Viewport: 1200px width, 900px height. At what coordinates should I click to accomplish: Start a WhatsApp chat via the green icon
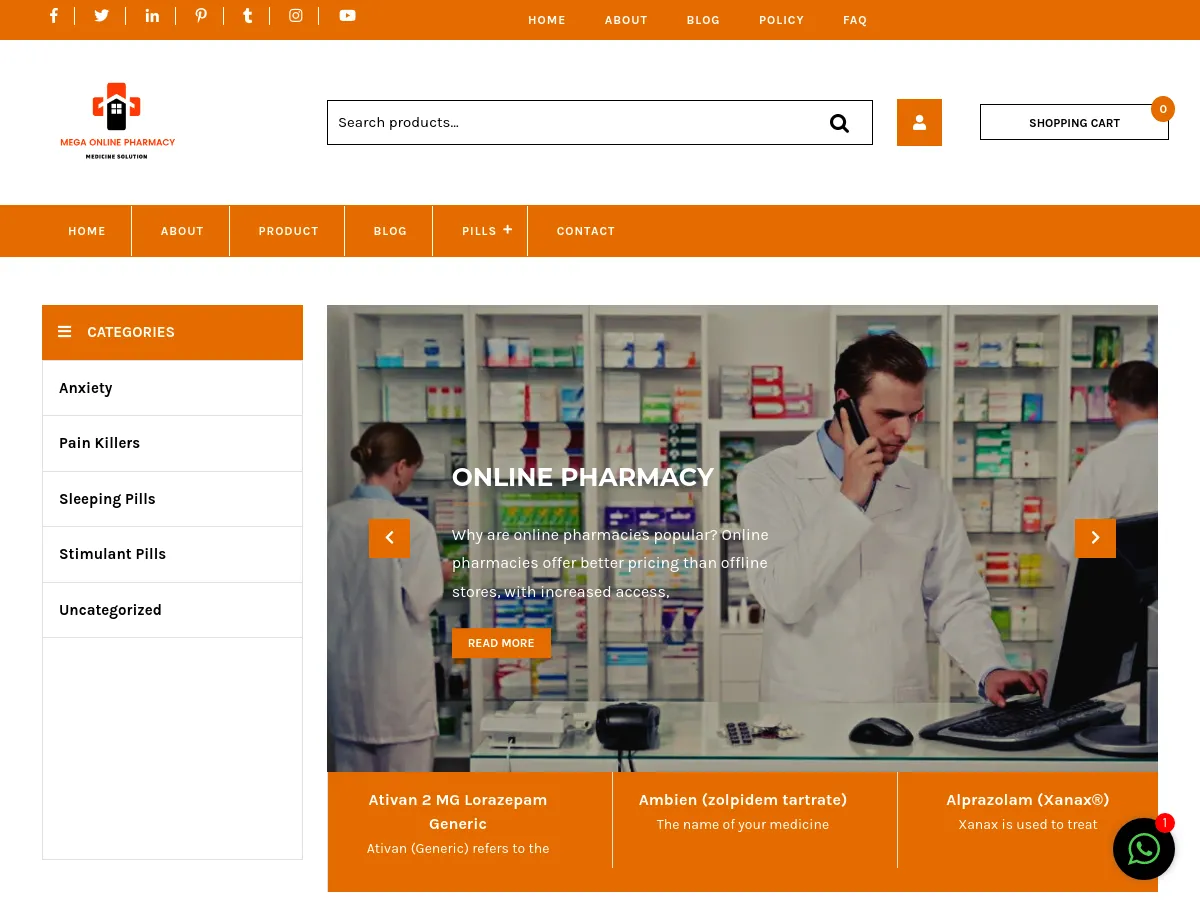click(x=1144, y=849)
